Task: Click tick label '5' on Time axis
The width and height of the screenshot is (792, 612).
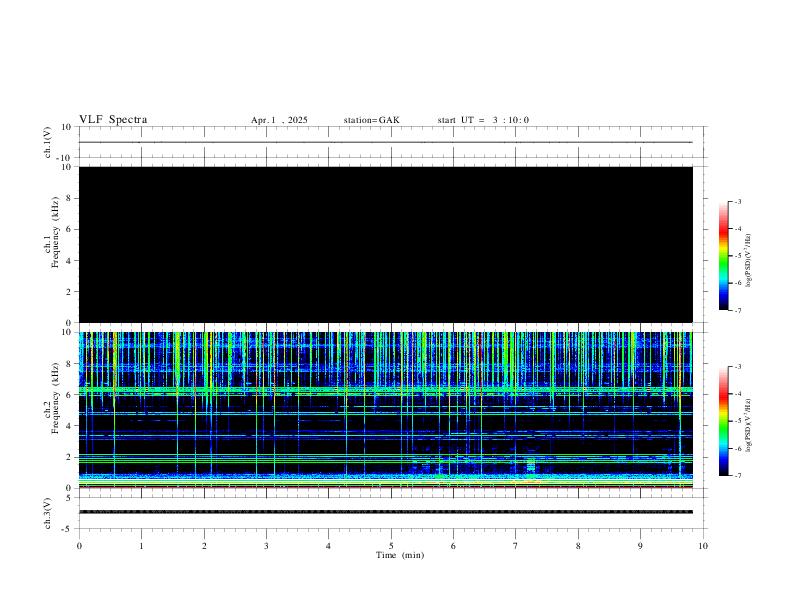Action: pyautogui.click(x=391, y=546)
